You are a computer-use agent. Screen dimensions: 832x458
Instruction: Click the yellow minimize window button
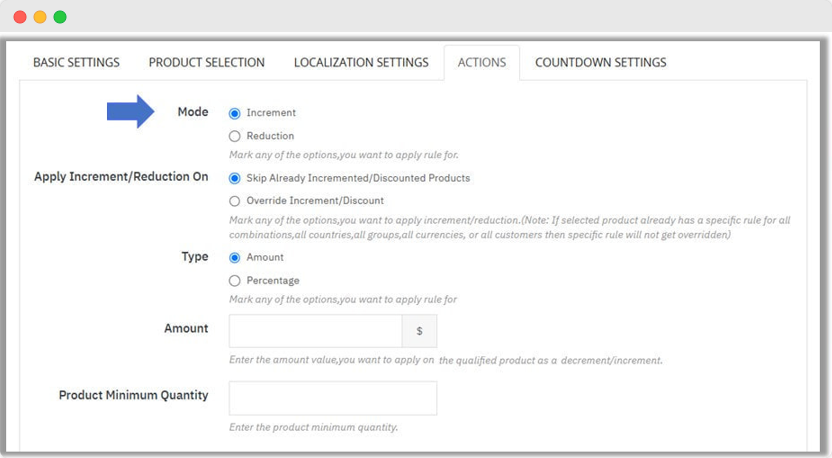40,17
